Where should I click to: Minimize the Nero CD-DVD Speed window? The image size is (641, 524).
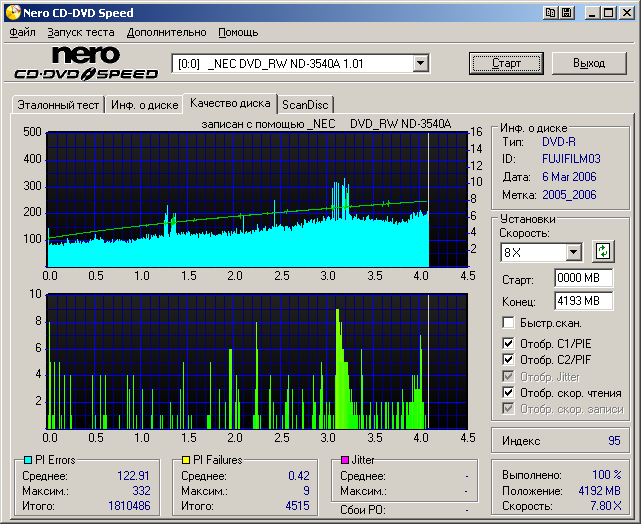pyautogui.click(x=594, y=12)
